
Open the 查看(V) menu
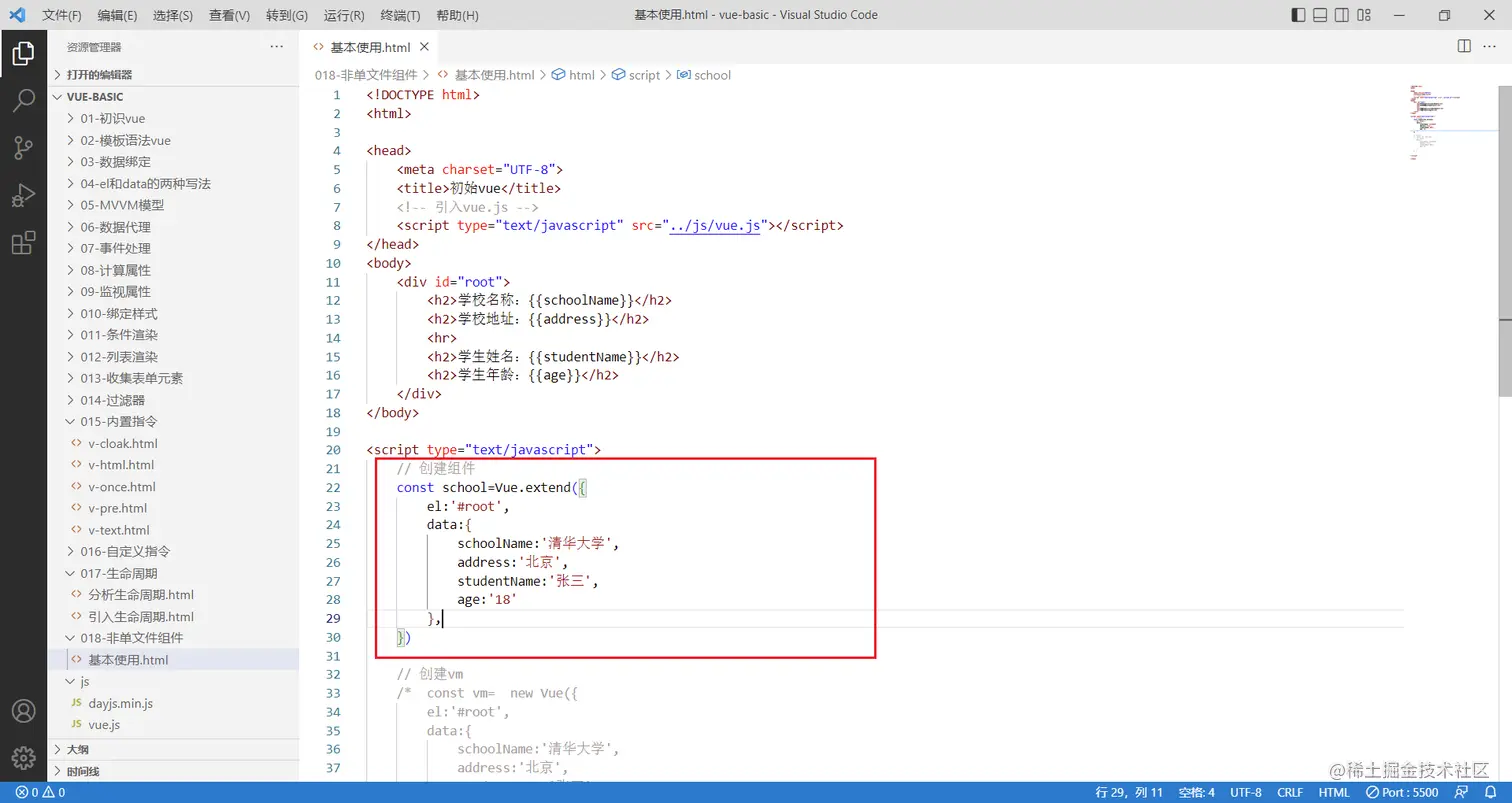pyautogui.click(x=230, y=15)
